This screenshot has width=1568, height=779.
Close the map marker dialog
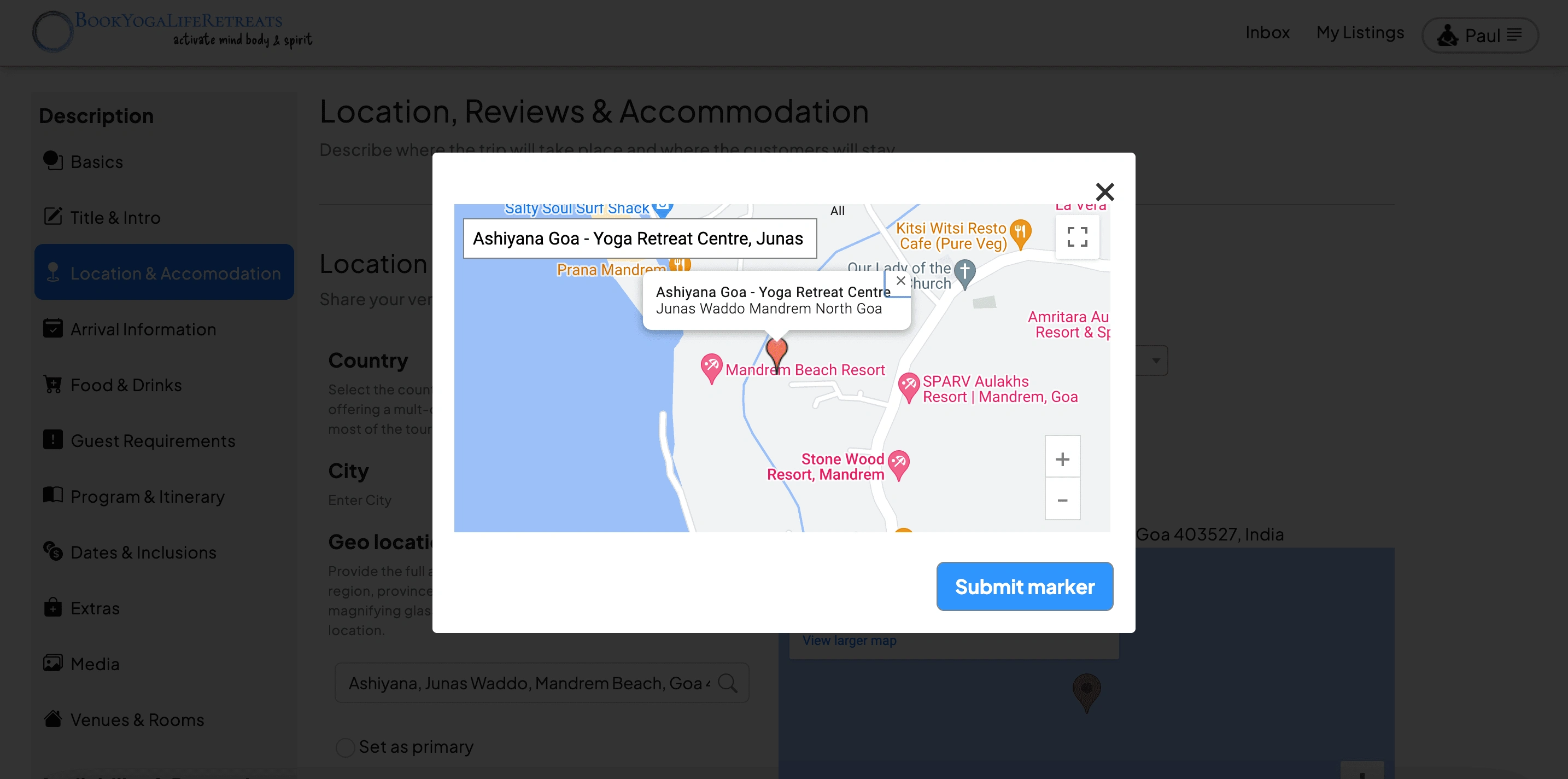pyautogui.click(x=1104, y=192)
